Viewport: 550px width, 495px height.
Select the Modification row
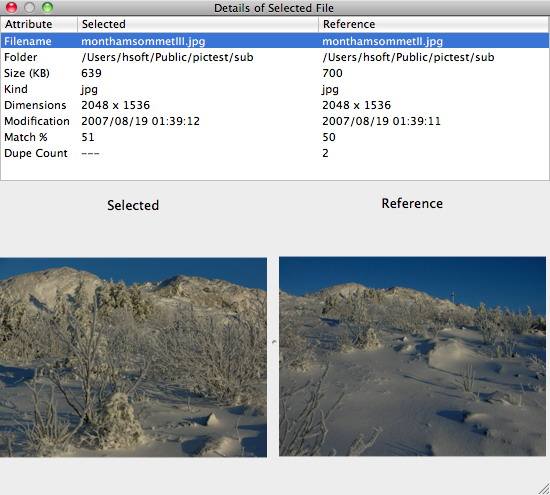275,121
